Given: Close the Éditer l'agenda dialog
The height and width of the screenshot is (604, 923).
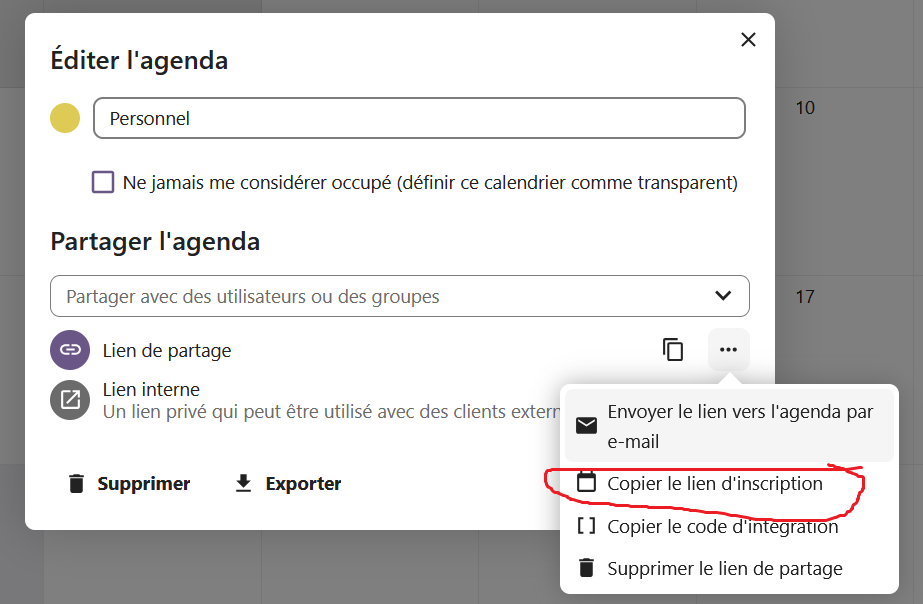Looking at the screenshot, I should click(748, 40).
